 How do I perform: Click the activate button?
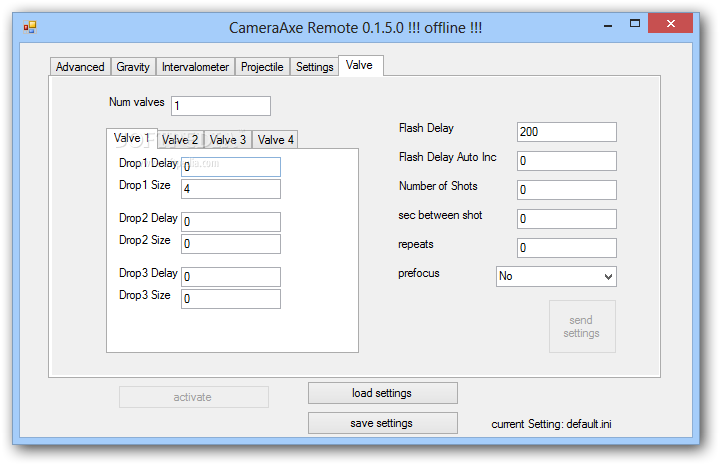point(194,397)
